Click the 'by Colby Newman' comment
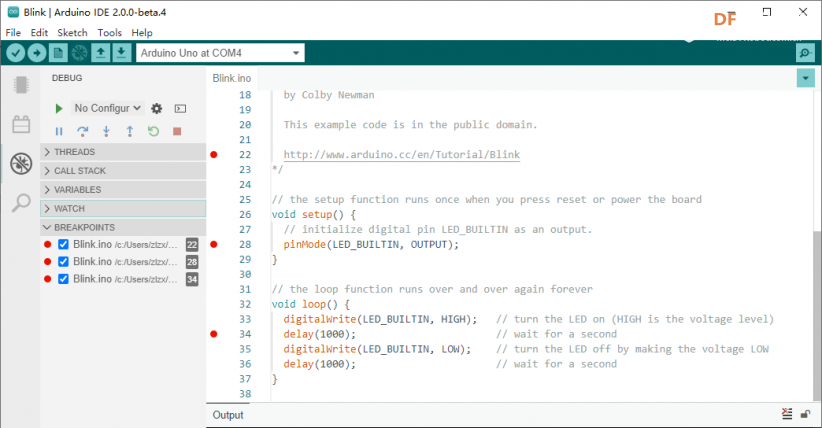Viewport: 822px width, 428px height. click(329, 95)
